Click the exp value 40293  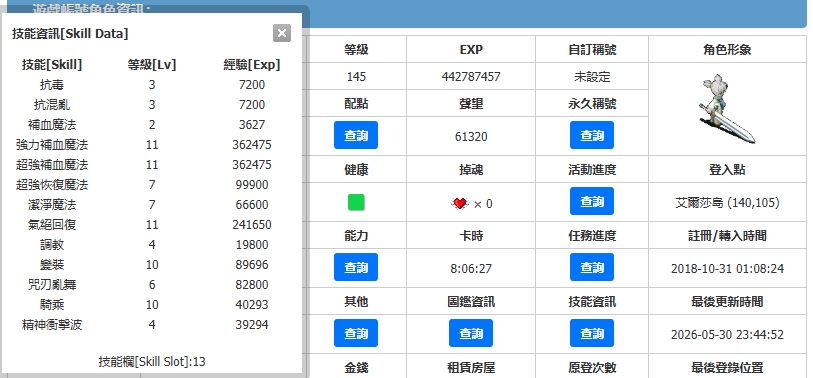pyautogui.click(x=252, y=305)
